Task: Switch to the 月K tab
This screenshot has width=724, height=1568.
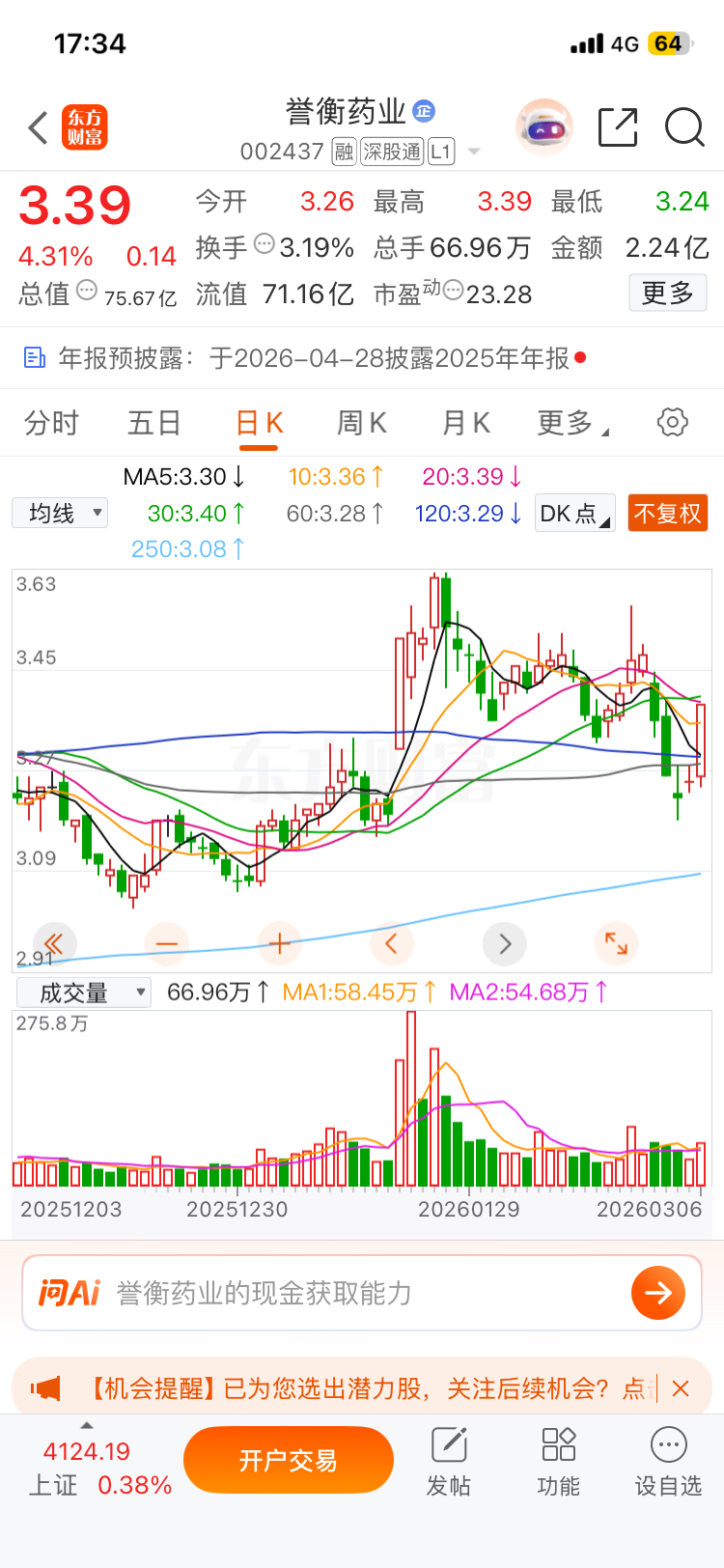Action: (x=466, y=423)
